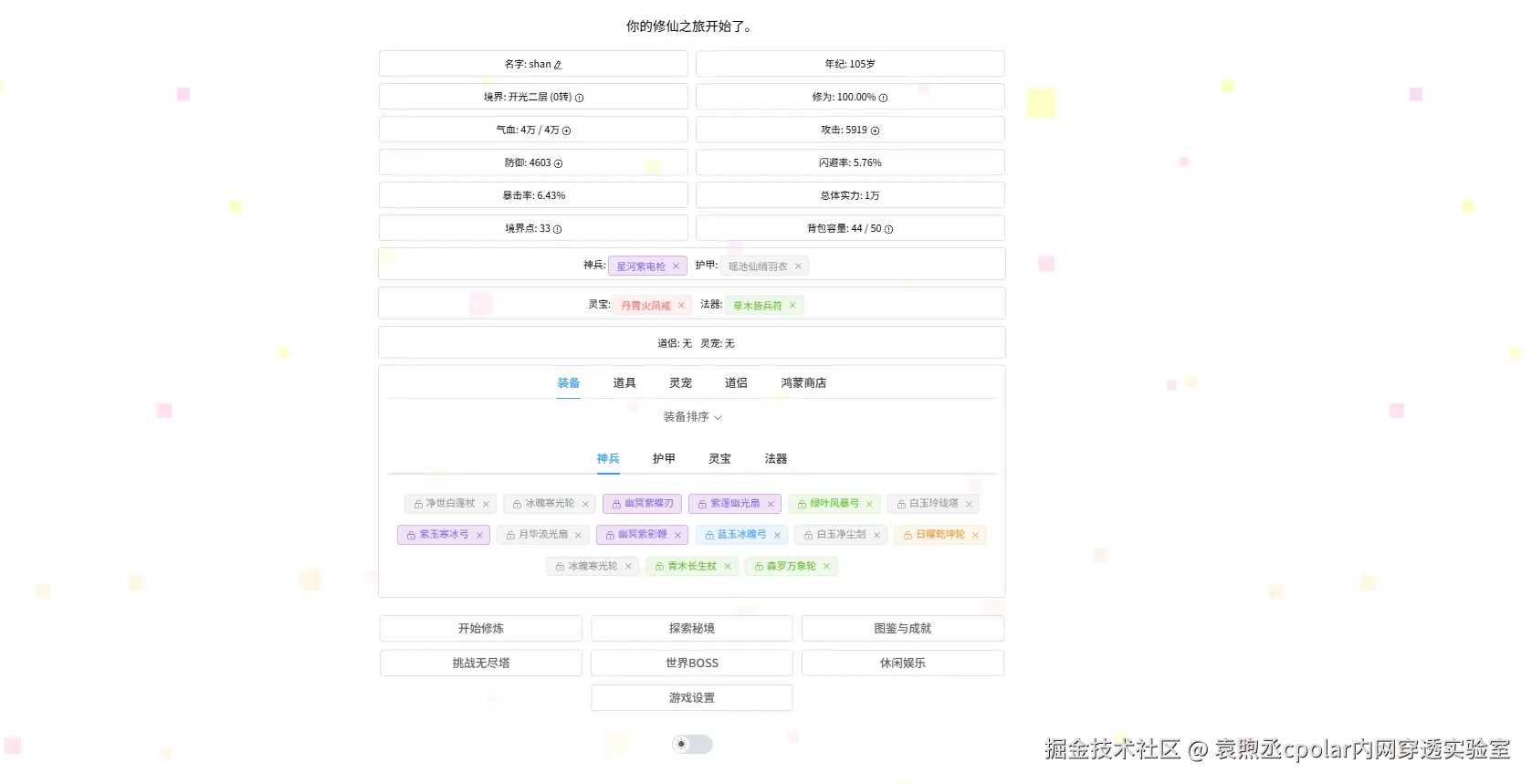
Task: Open the info icon next to 境界点 33
Action: point(557,229)
